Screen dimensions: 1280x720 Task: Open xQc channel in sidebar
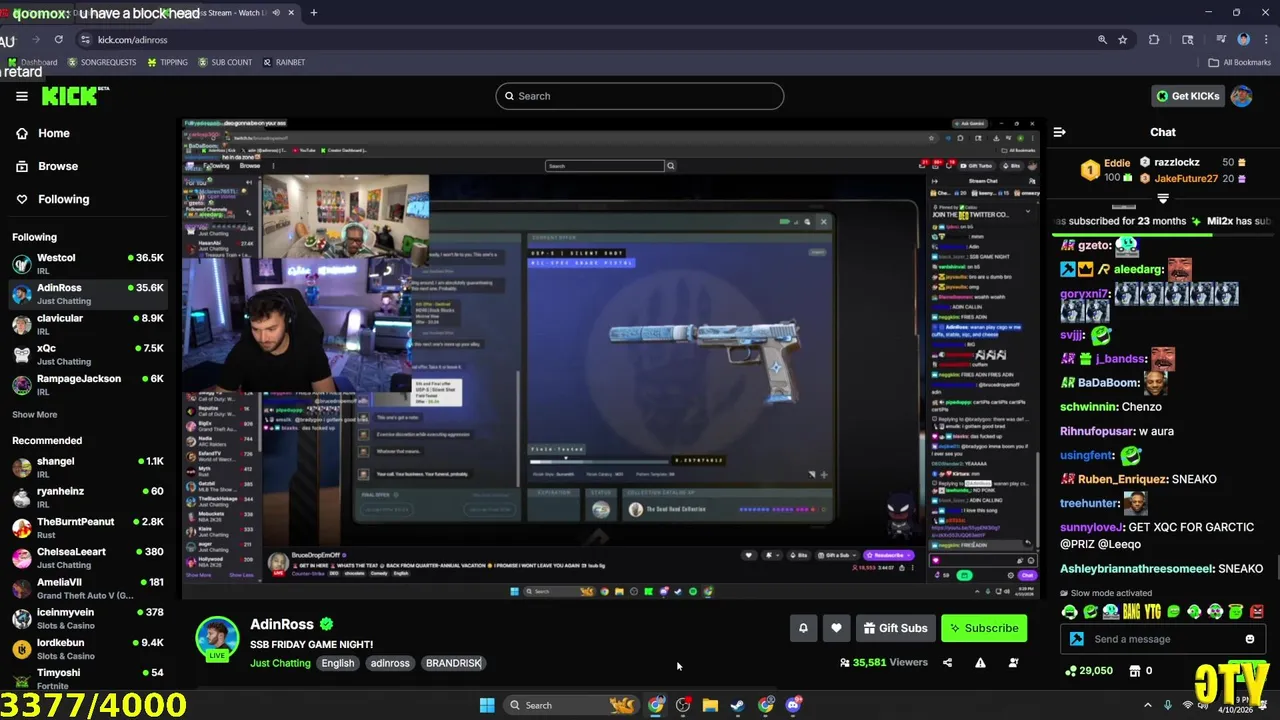click(88, 354)
